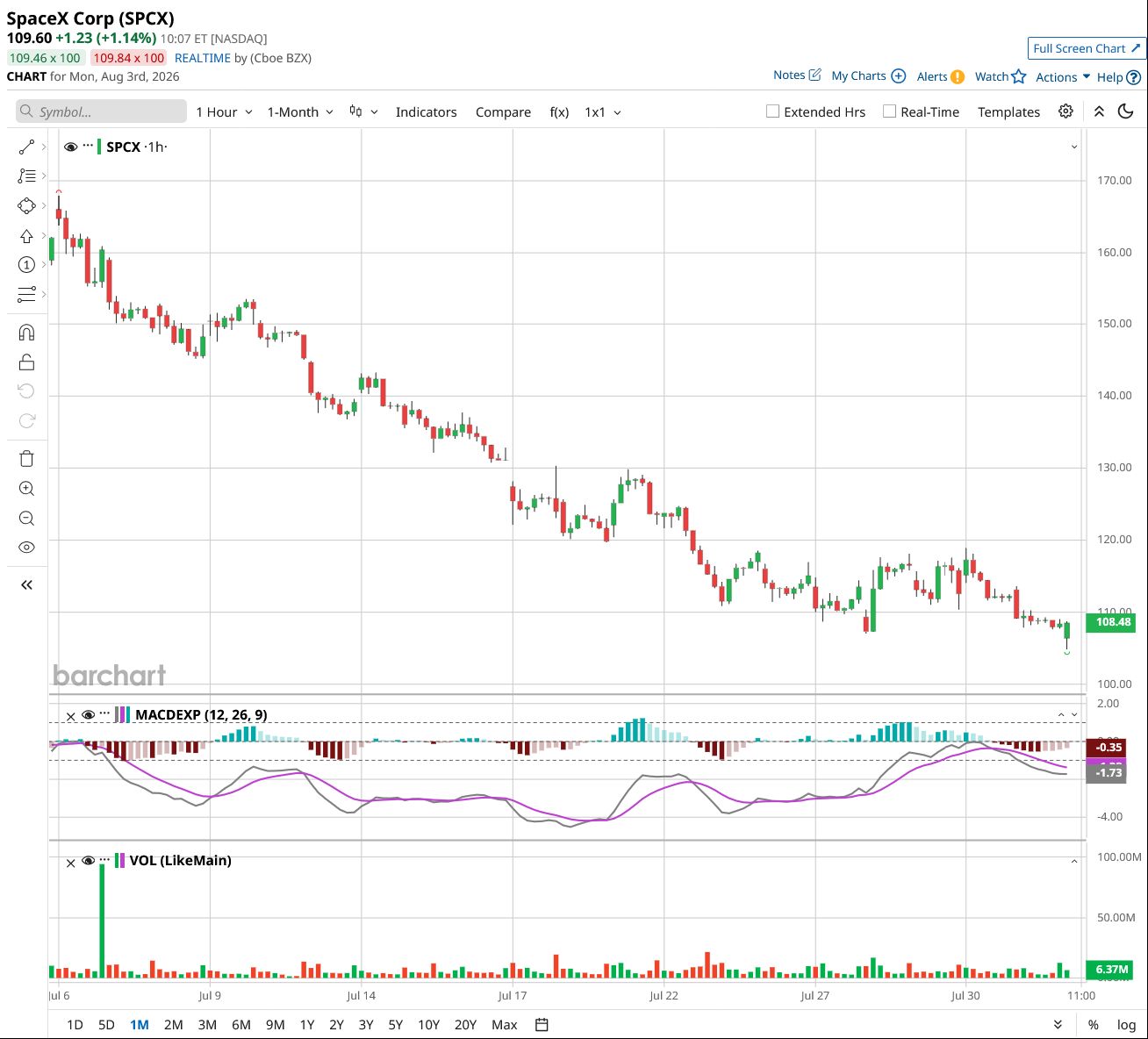Screen dimensions: 1148x1039
Task: Choose the shapes drawing tool
Action: pyautogui.click(x=26, y=206)
